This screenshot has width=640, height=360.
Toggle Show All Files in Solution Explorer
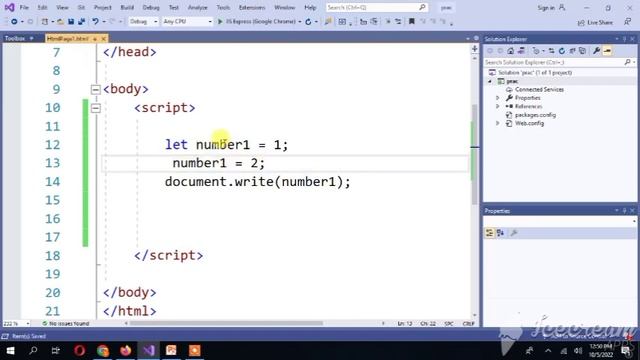pos(582,51)
